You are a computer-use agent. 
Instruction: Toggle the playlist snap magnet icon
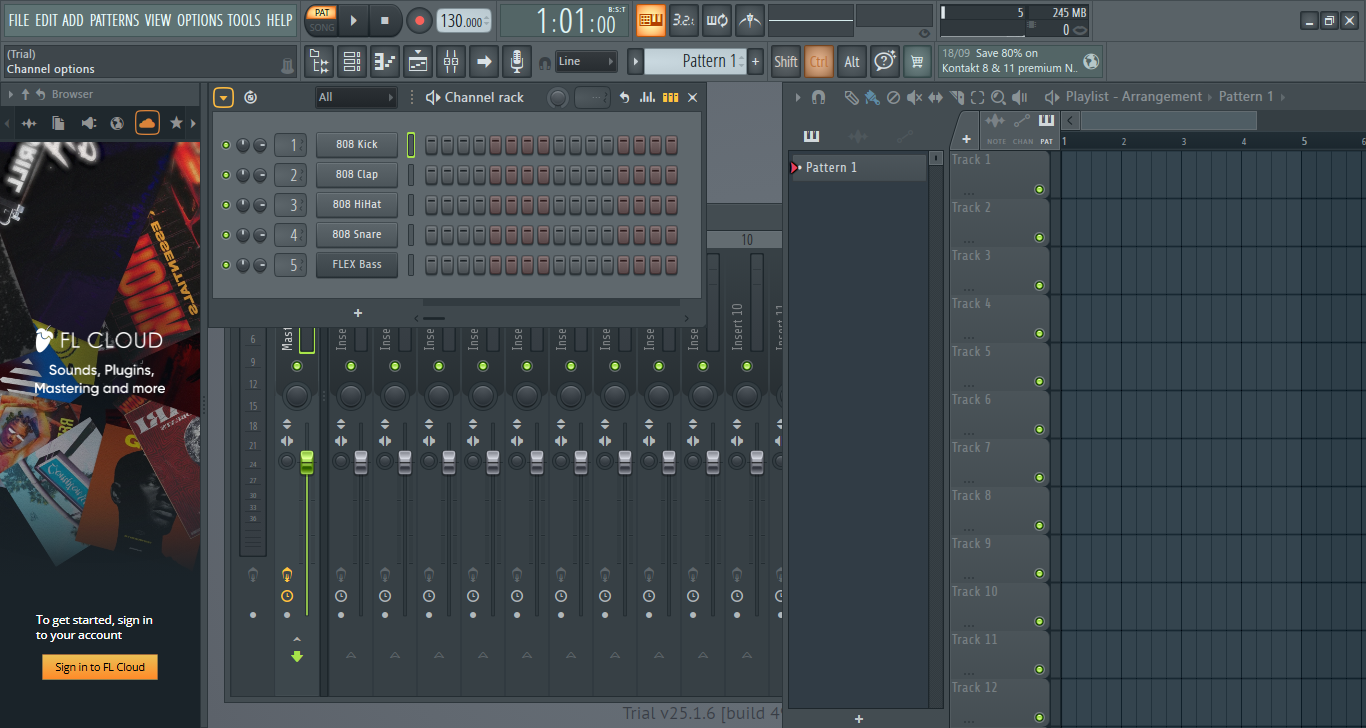818,97
